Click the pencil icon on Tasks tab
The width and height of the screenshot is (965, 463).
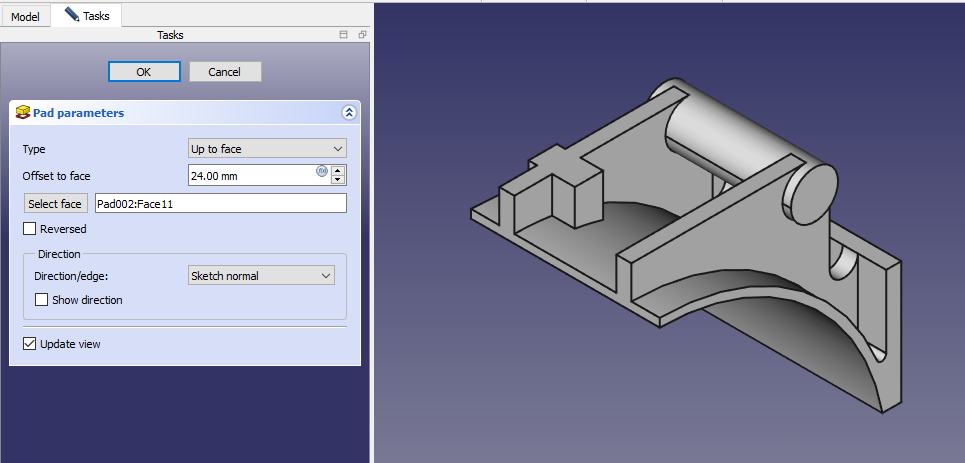(x=71, y=15)
